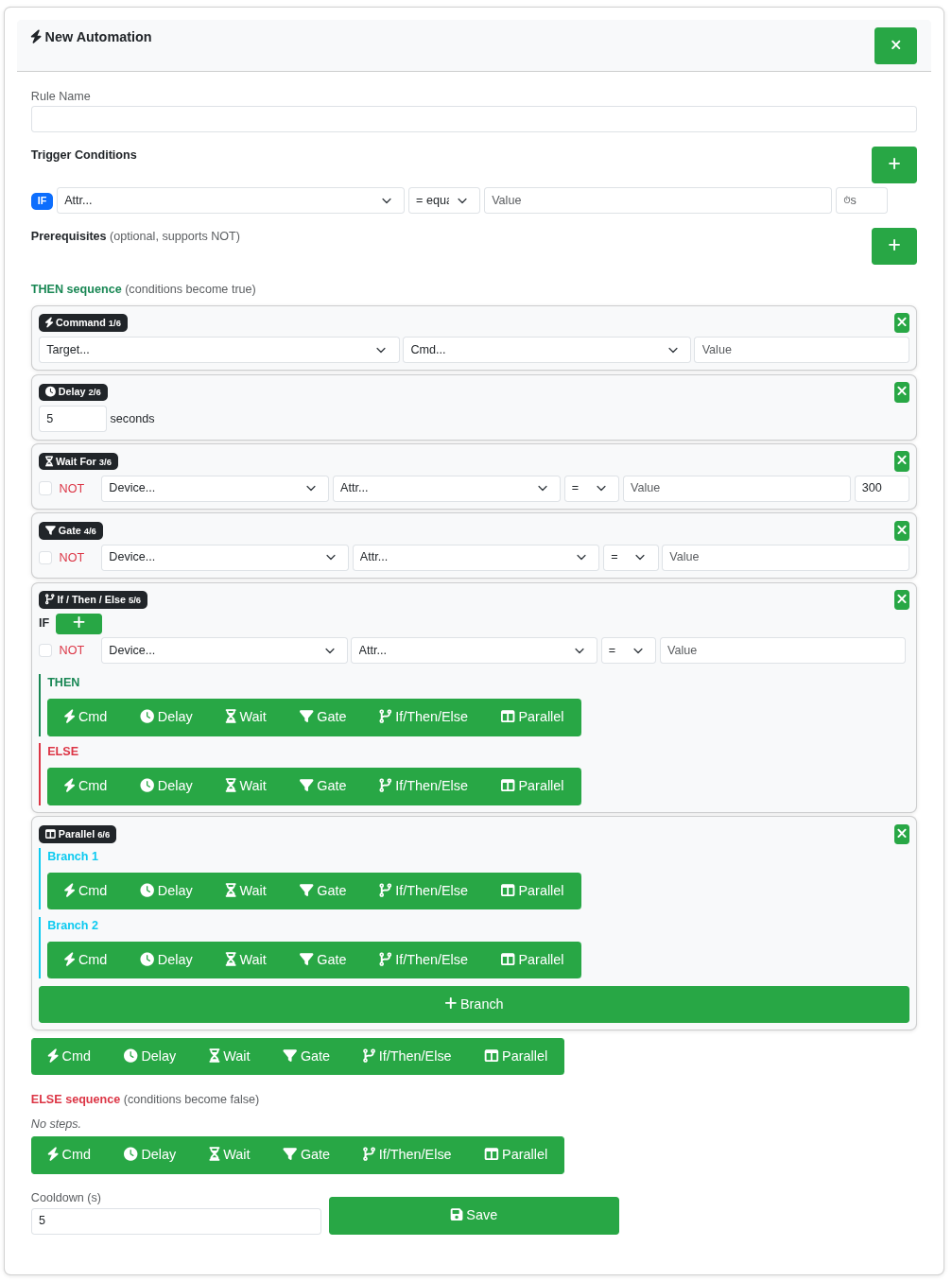Add Wait to the If step's ELSE branch
Screen dimensions: 952x1281
(x=246, y=786)
